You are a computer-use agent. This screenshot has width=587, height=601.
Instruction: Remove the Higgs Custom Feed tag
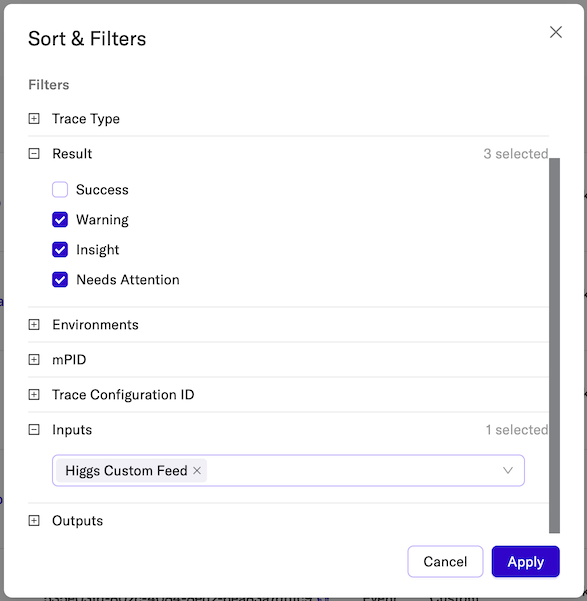197,470
